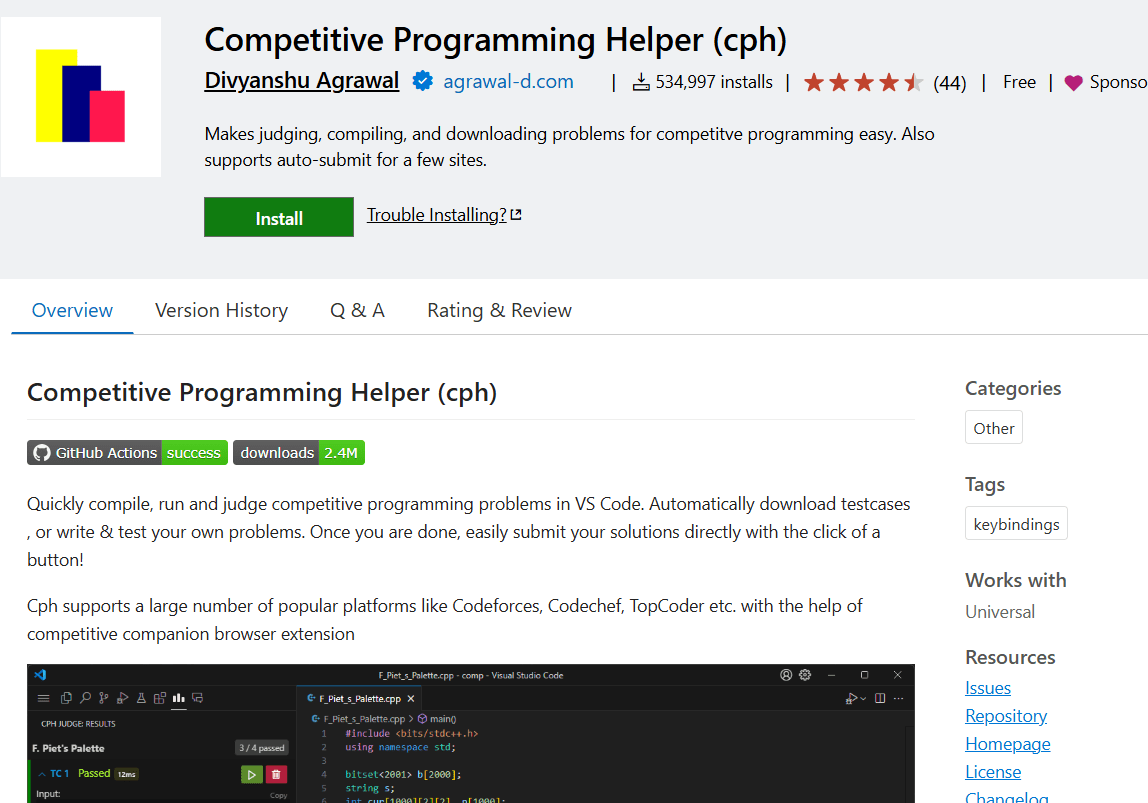1148x803 pixels.
Task: Click the Accounts person icon in VS Code title bar
Action: (786, 675)
